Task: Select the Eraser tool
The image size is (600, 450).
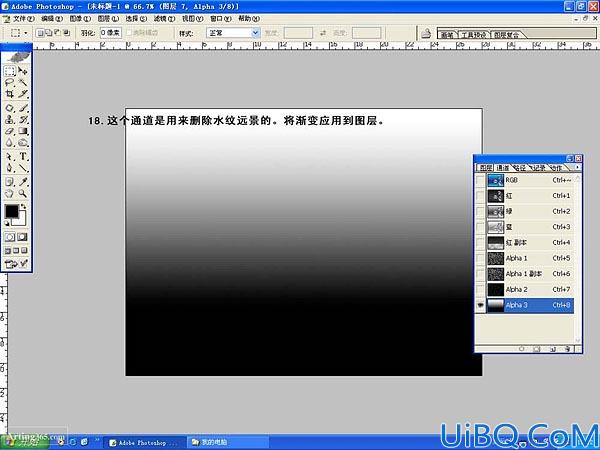Action: pyautogui.click(x=10, y=132)
